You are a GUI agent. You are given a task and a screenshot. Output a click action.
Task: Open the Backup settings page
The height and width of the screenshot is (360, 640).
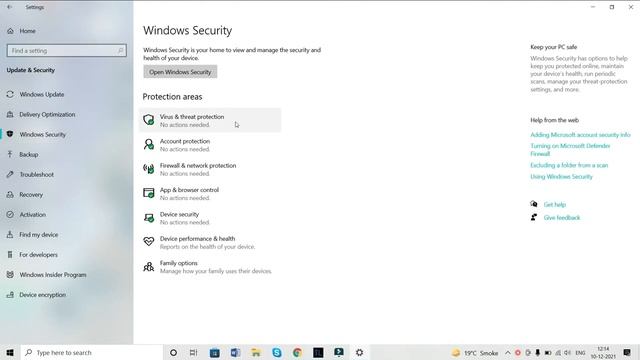[x=29, y=154]
